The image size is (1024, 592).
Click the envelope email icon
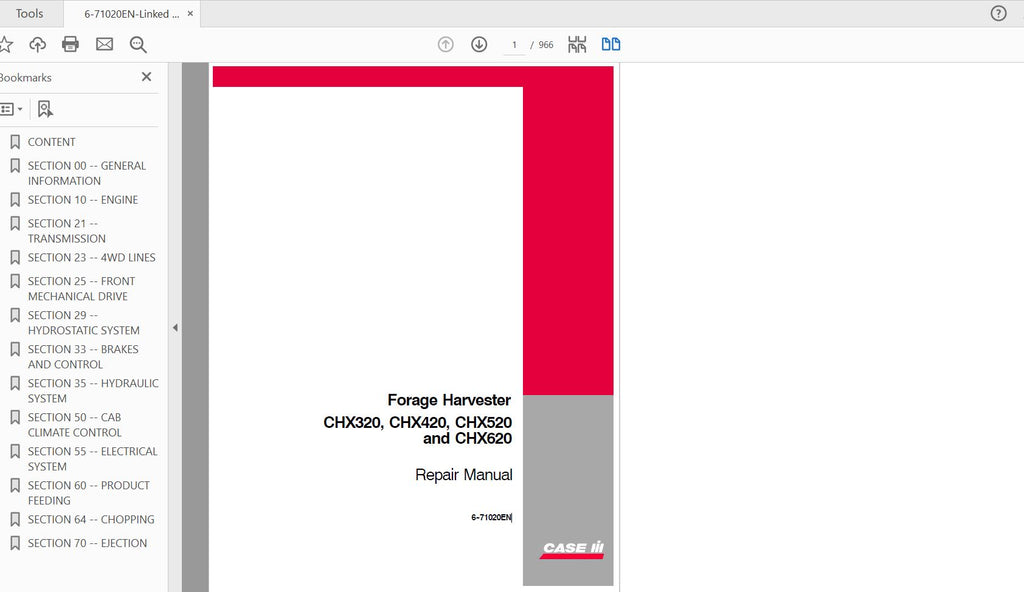pyautogui.click(x=104, y=44)
